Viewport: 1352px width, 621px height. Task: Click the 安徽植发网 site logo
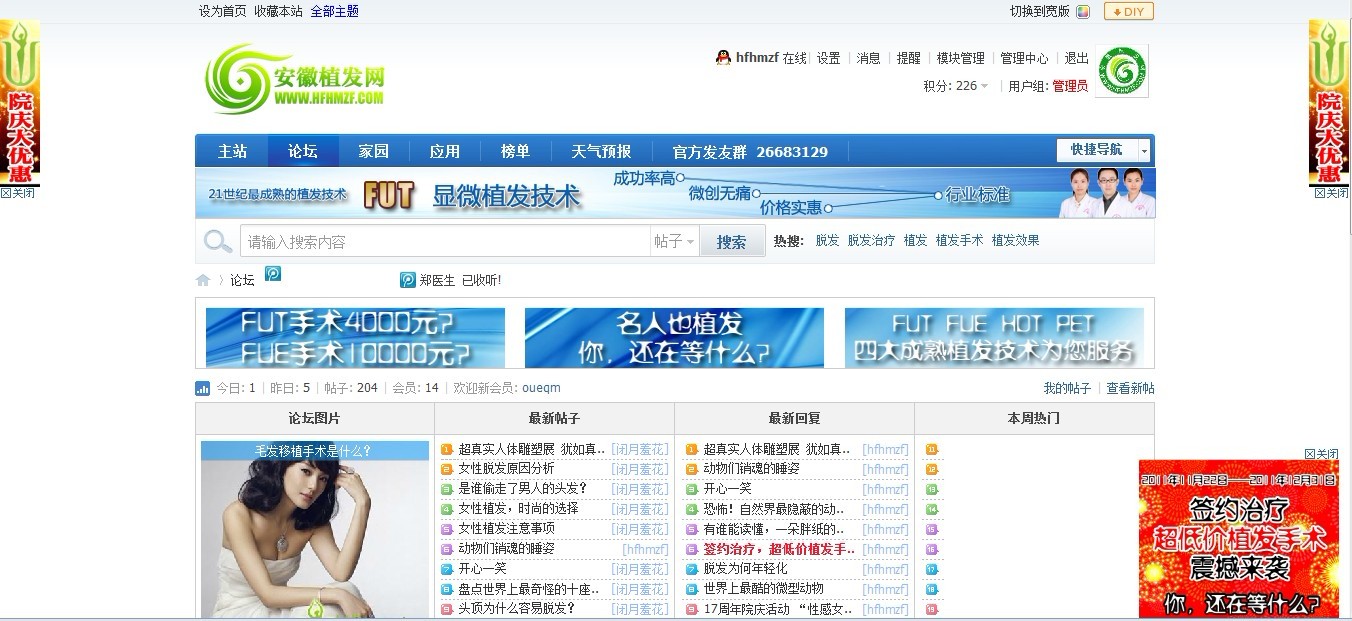(x=295, y=78)
